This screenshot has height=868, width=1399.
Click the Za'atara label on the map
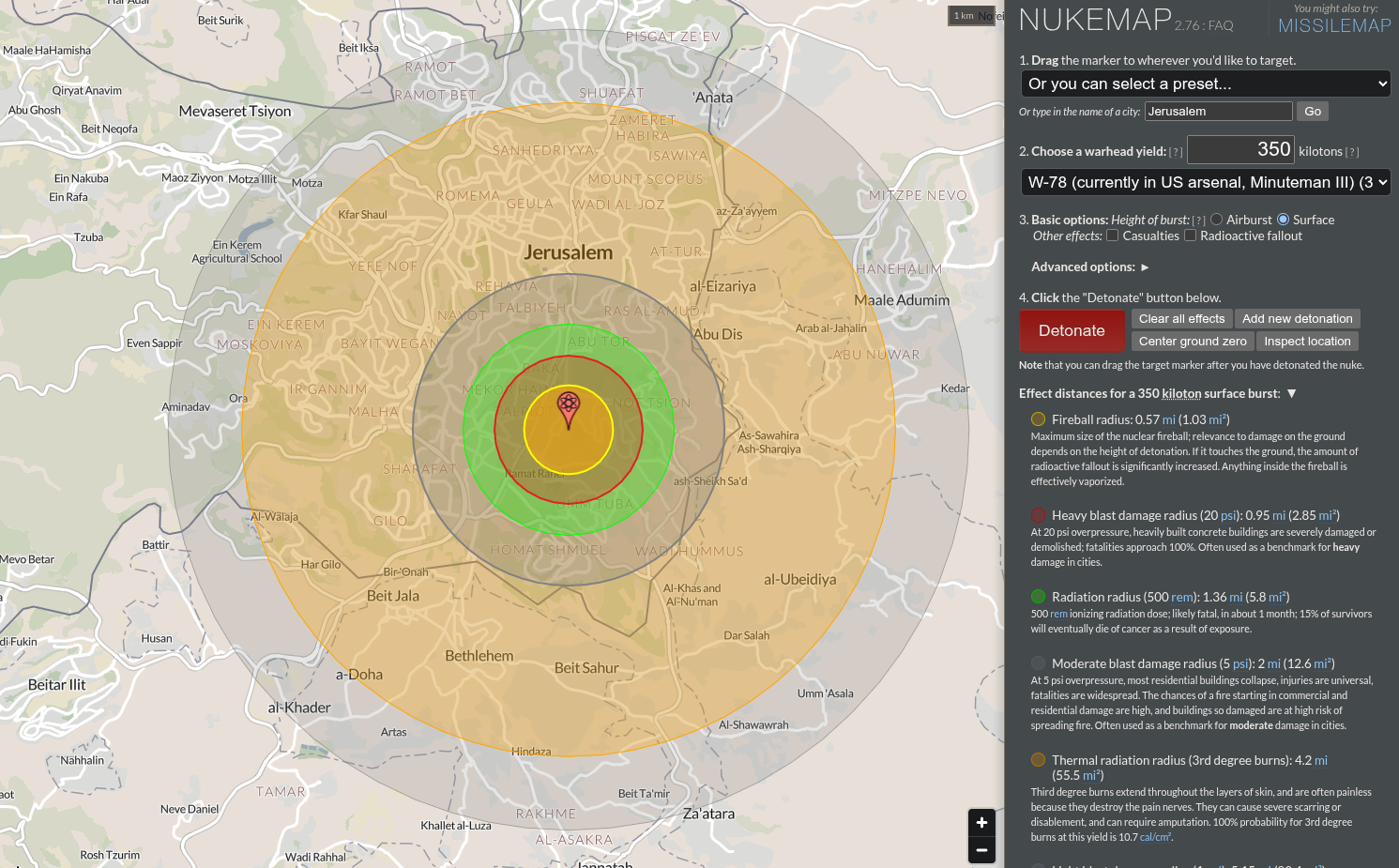click(x=708, y=814)
